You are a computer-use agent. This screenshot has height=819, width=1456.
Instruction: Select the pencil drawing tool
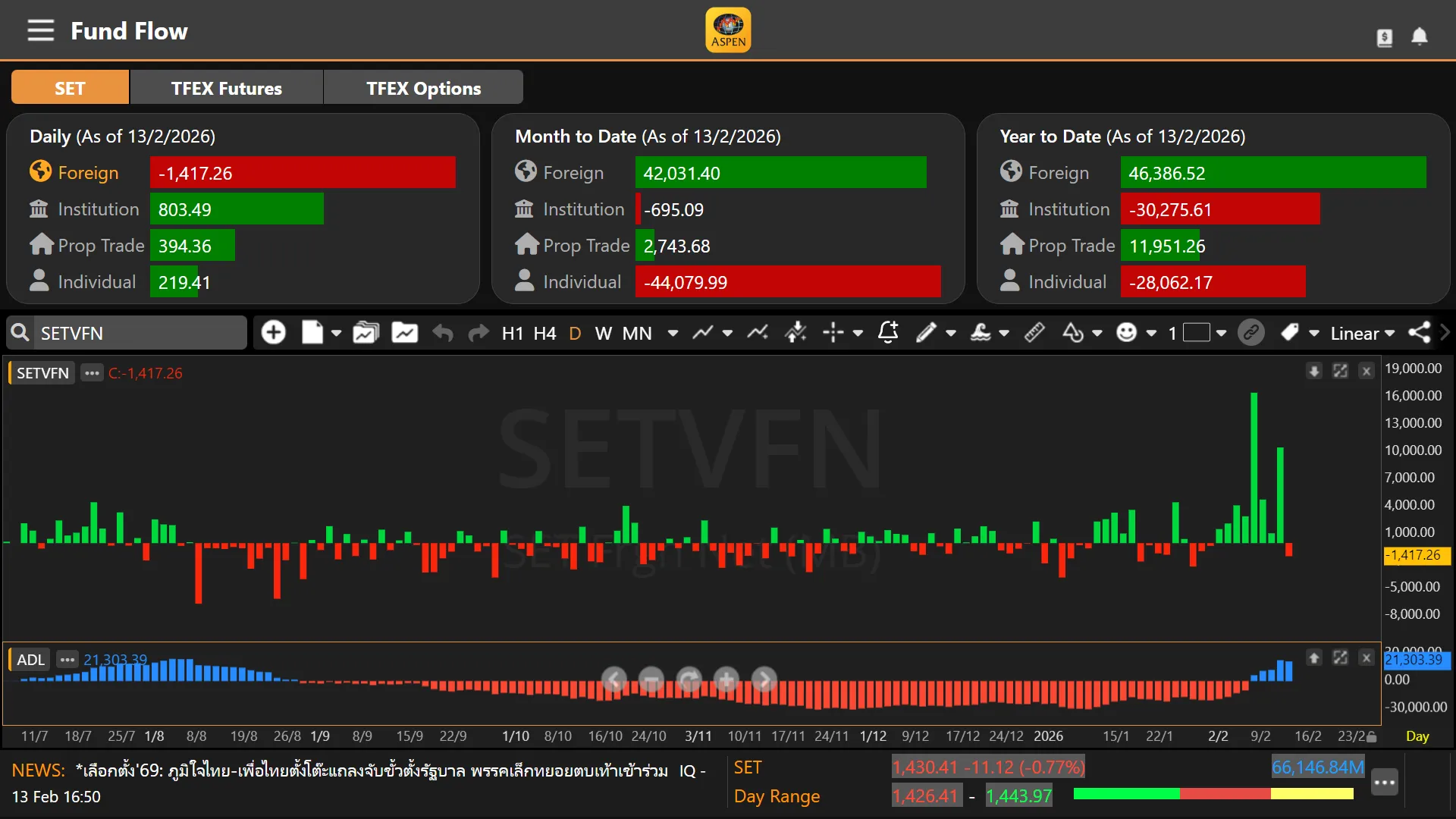click(925, 333)
